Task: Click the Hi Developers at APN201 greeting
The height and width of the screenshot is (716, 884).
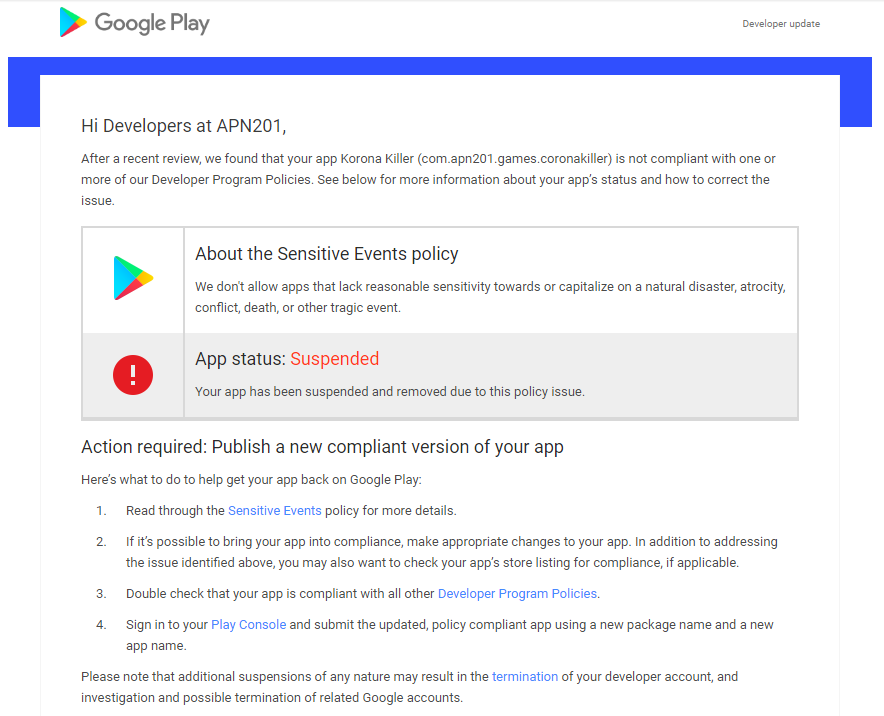Action: click(x=183, y=126)
